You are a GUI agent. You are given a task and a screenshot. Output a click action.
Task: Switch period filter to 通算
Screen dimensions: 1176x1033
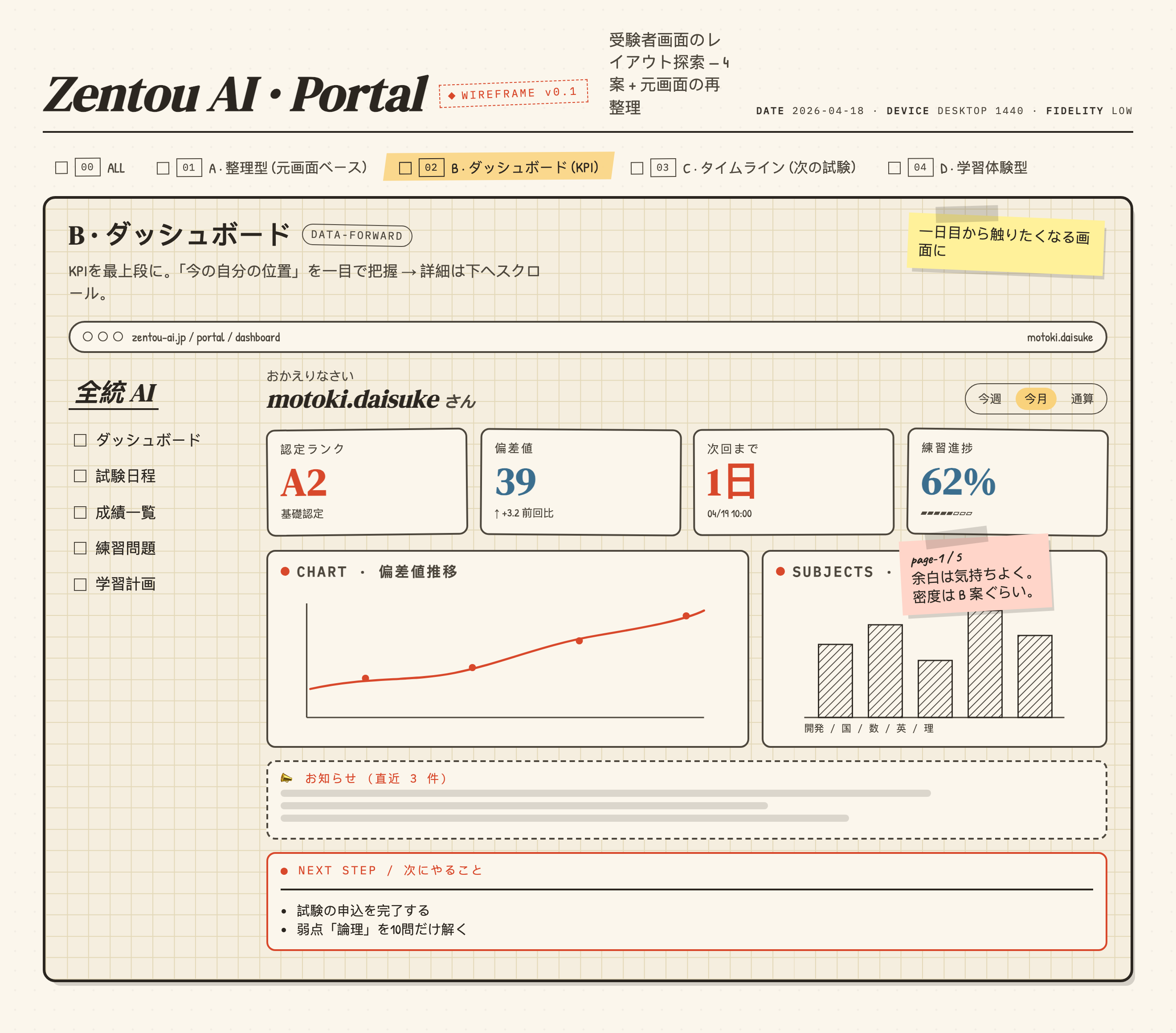click(x=1082, y=399)
